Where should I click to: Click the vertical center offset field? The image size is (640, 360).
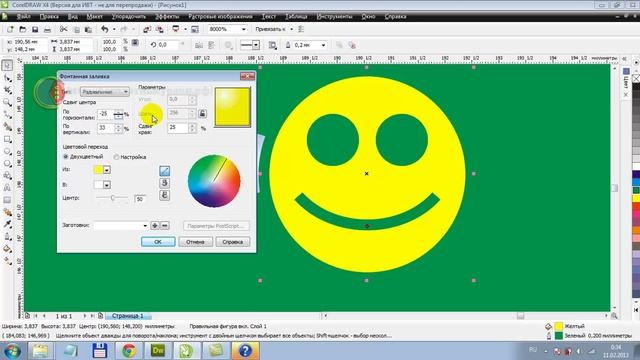(106, 128)
